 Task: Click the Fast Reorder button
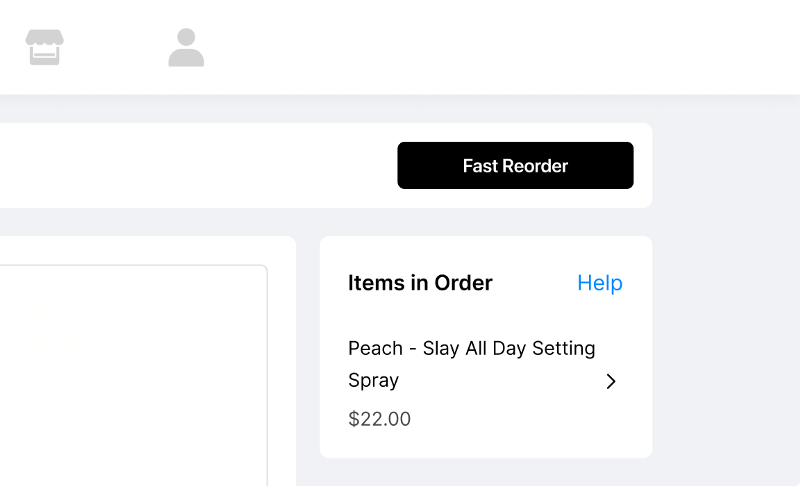pyautogui.click(x=515, y=165)
